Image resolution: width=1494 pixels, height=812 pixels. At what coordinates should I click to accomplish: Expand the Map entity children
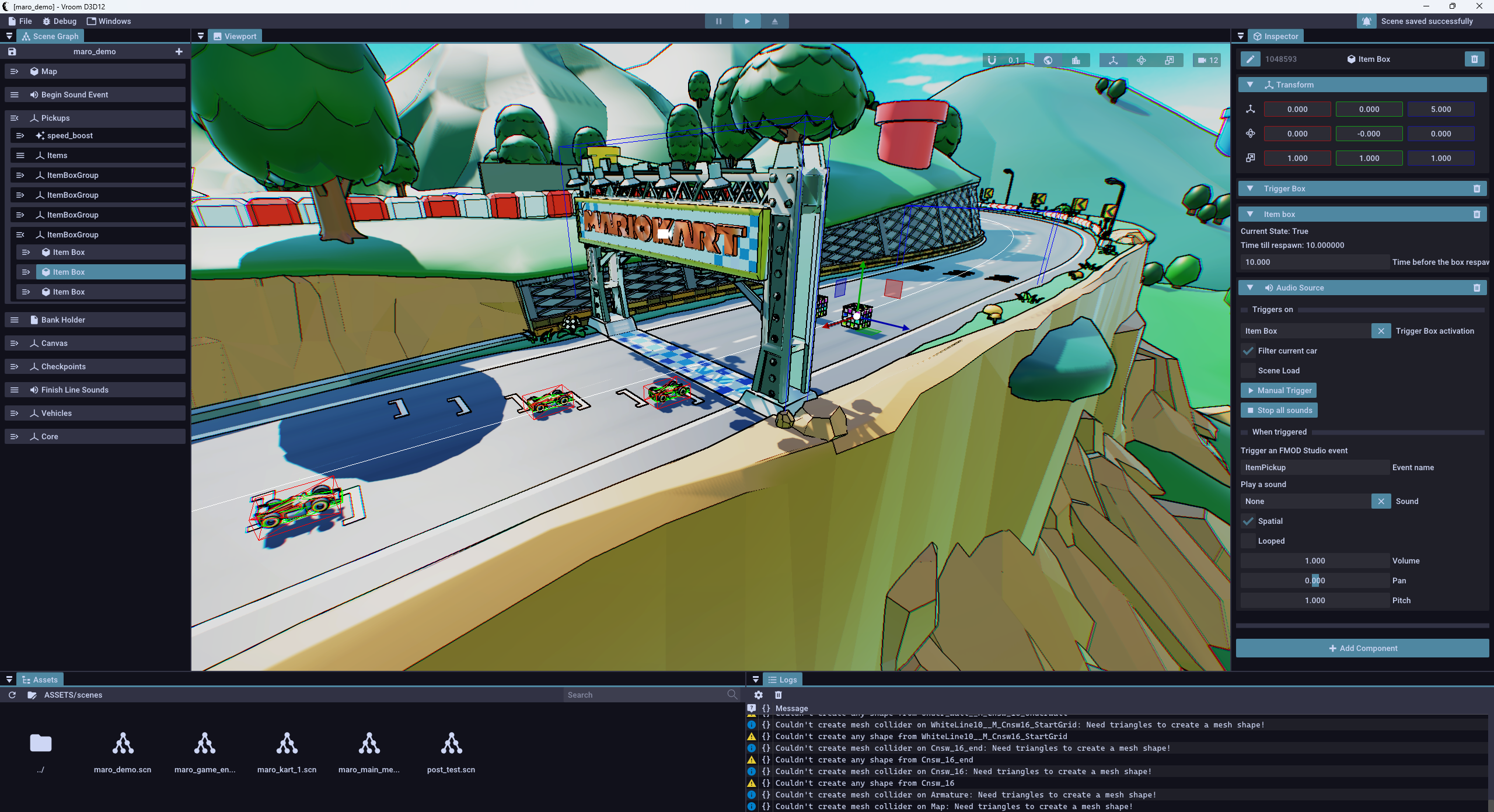15,71
